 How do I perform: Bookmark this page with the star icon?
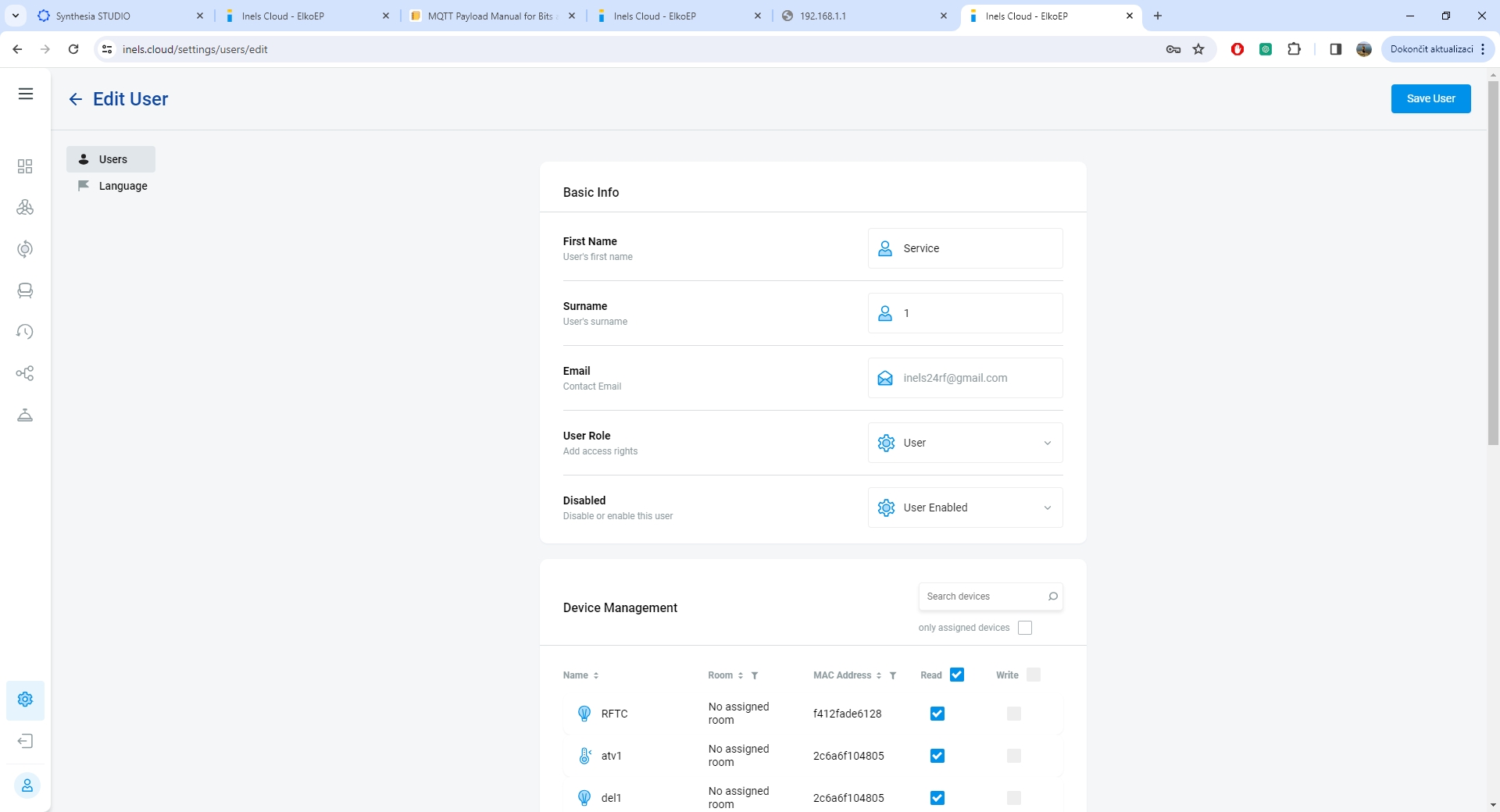[1198, 49]
